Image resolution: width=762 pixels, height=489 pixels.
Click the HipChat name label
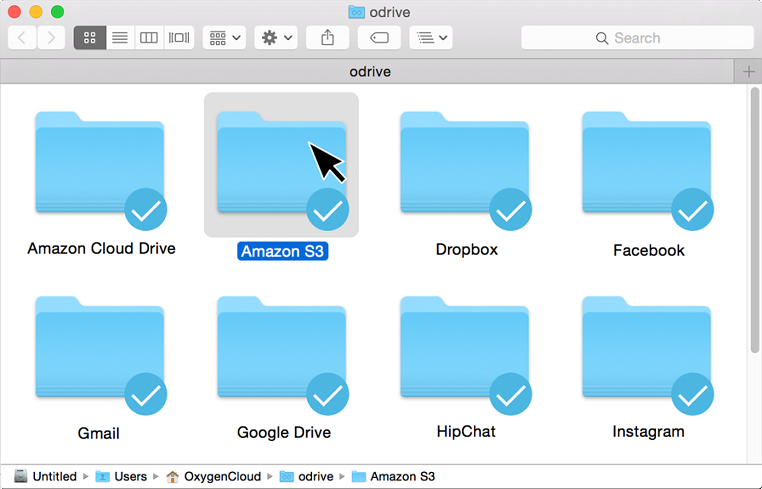(x=466, y=432)
